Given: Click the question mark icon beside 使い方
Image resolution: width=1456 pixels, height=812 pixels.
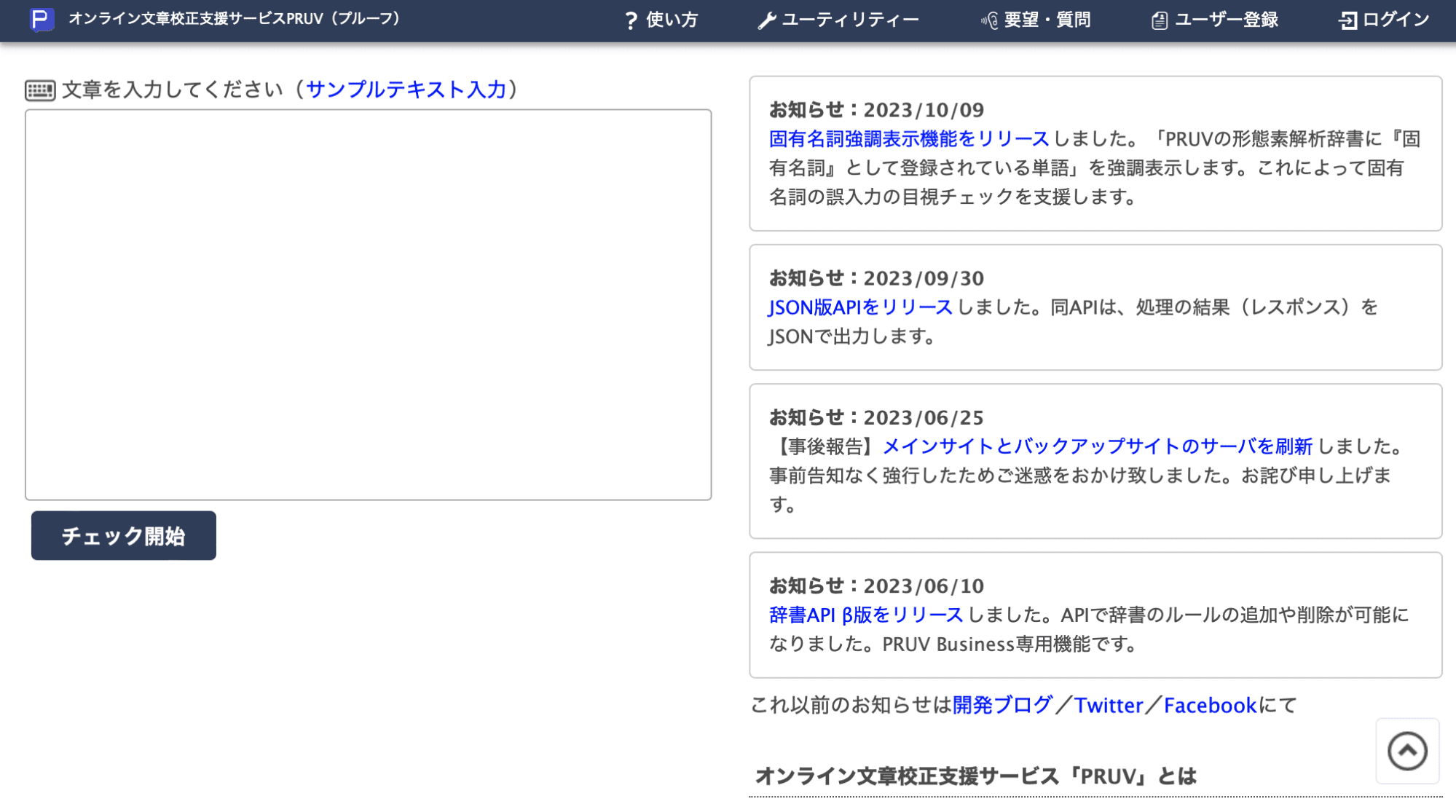Looking at the screenshot, I should tap(631, 20).
